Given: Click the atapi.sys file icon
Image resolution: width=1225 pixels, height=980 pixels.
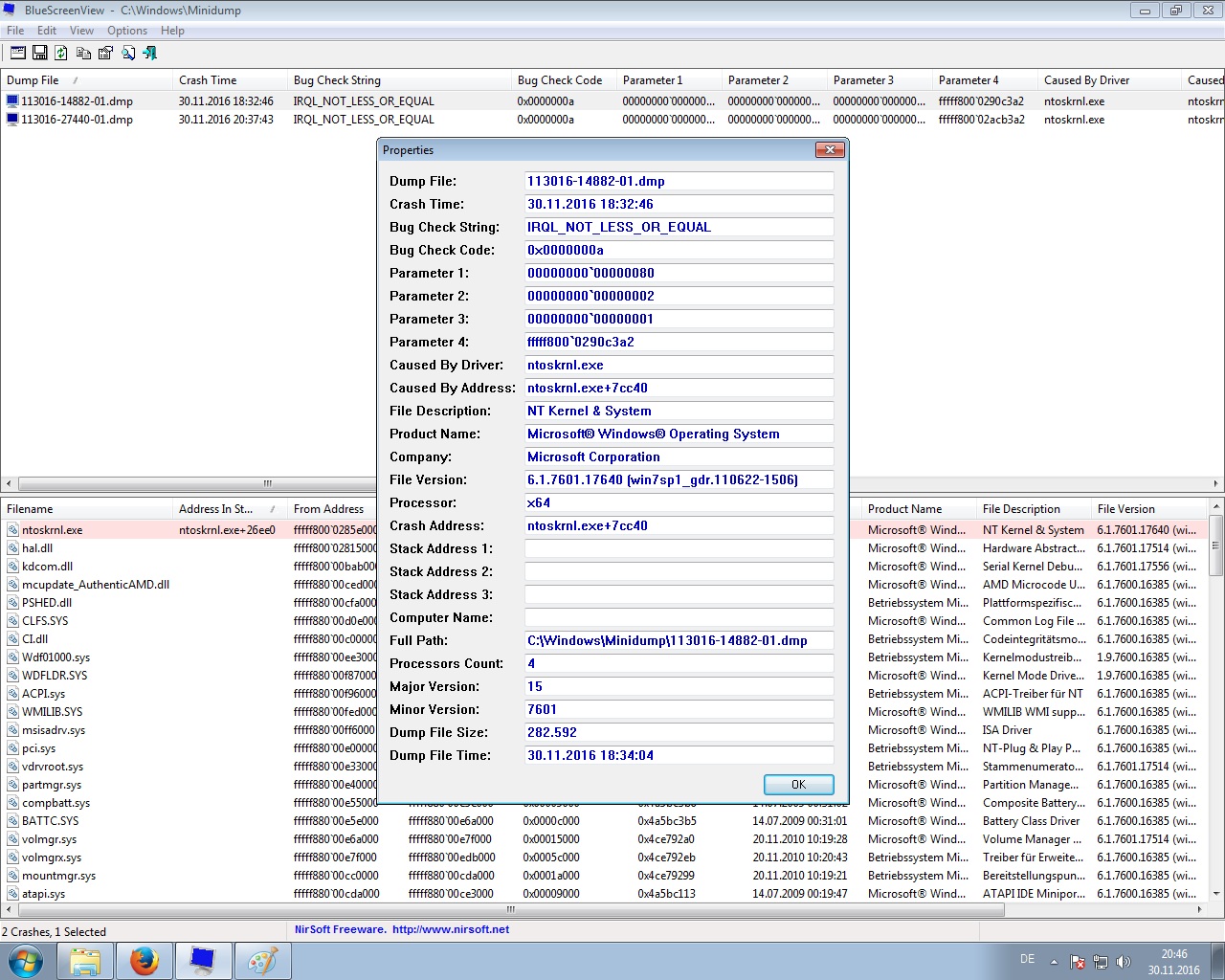Looking at the screenshot, I should 13,894.
